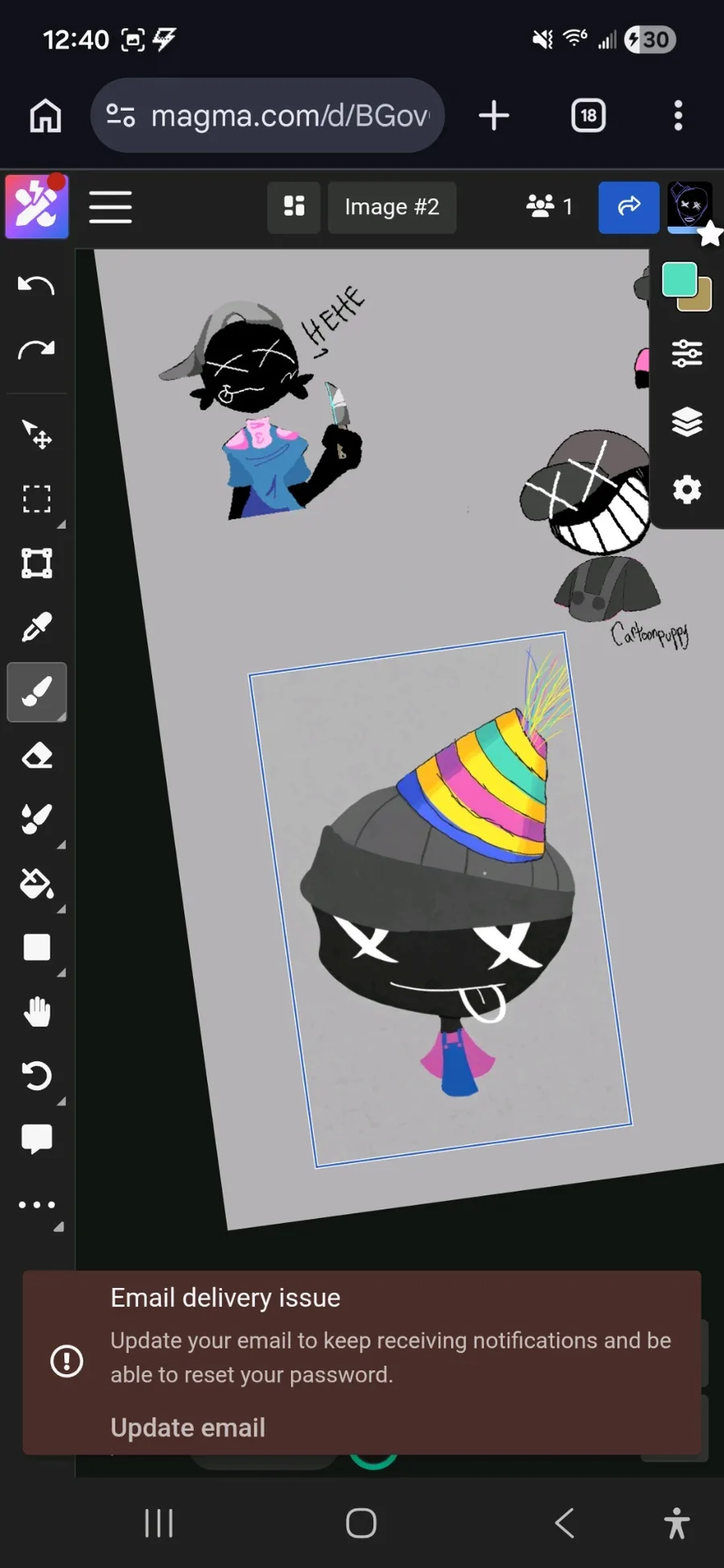Open the settings gear panel
724x1568 pixels.
(x=687, y=489)
